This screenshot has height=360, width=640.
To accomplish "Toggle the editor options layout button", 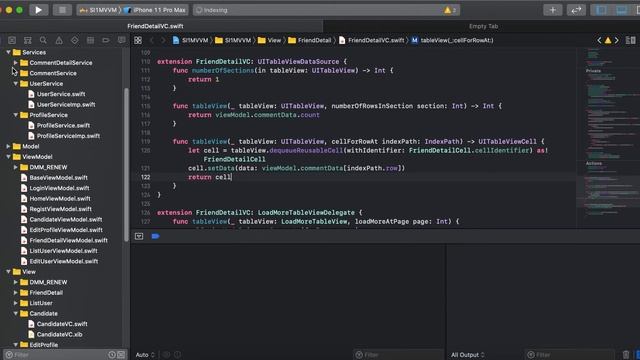I will (x=631, y=40).
